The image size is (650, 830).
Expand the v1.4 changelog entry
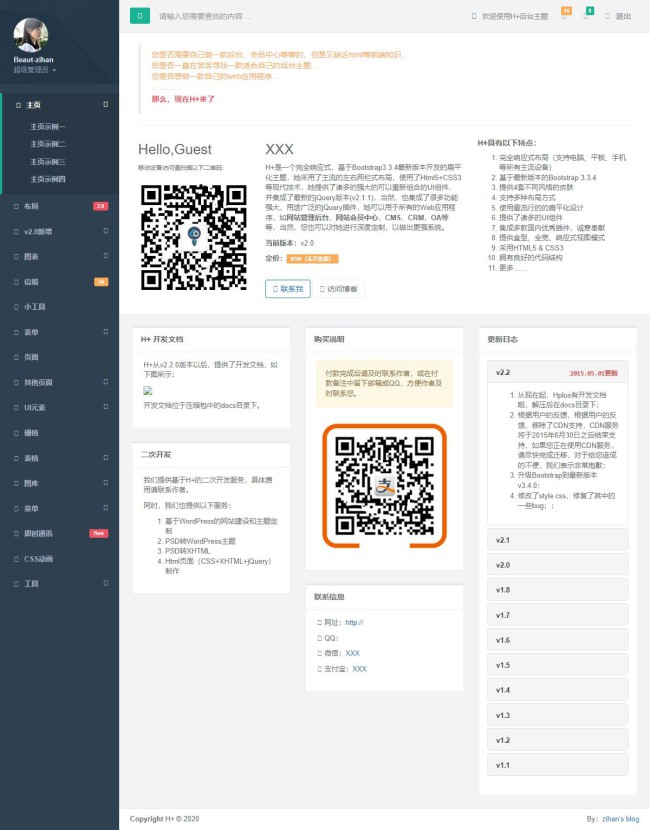coord(557,690)
